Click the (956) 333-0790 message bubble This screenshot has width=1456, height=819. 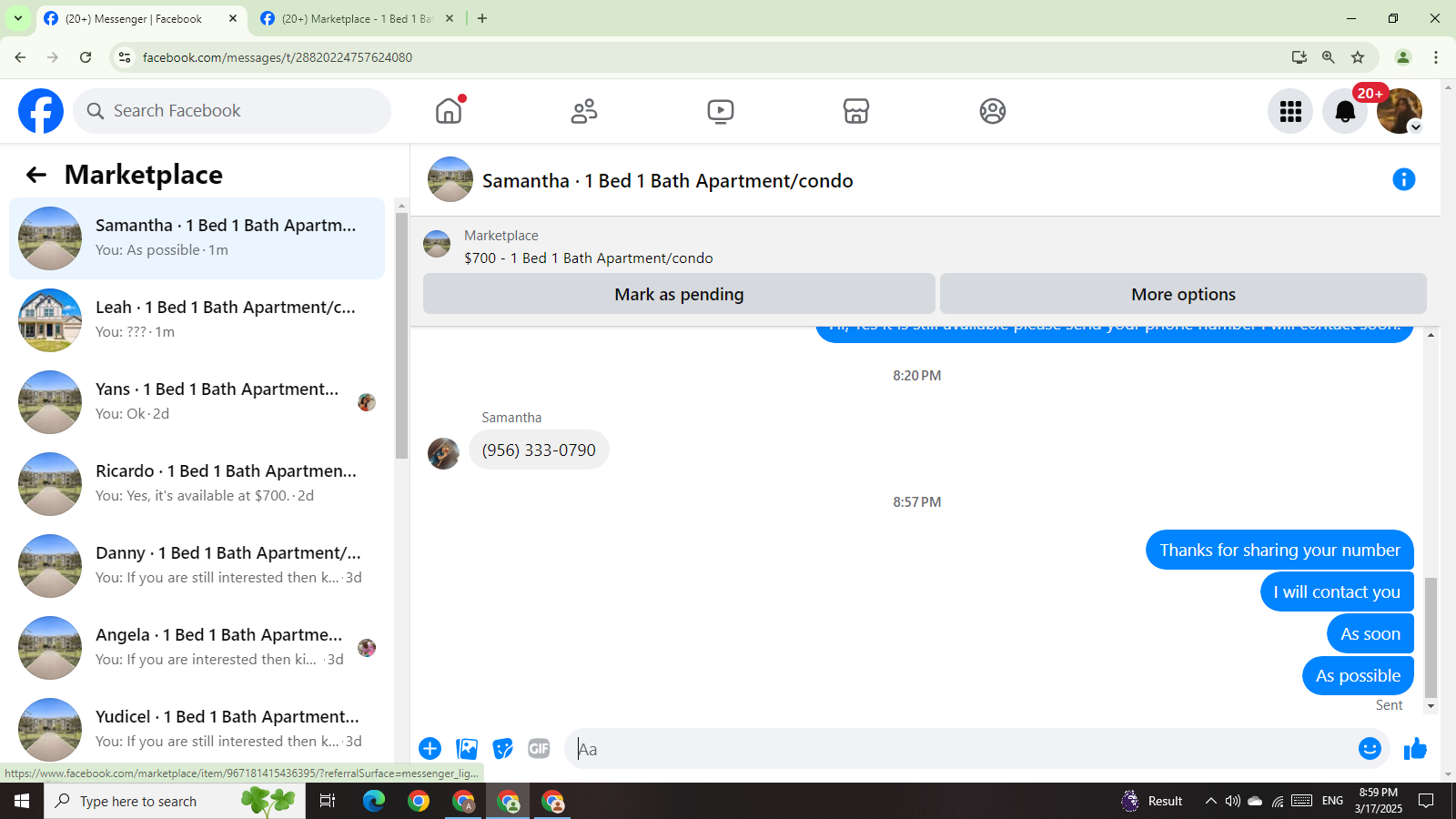[x=539, y=450]
